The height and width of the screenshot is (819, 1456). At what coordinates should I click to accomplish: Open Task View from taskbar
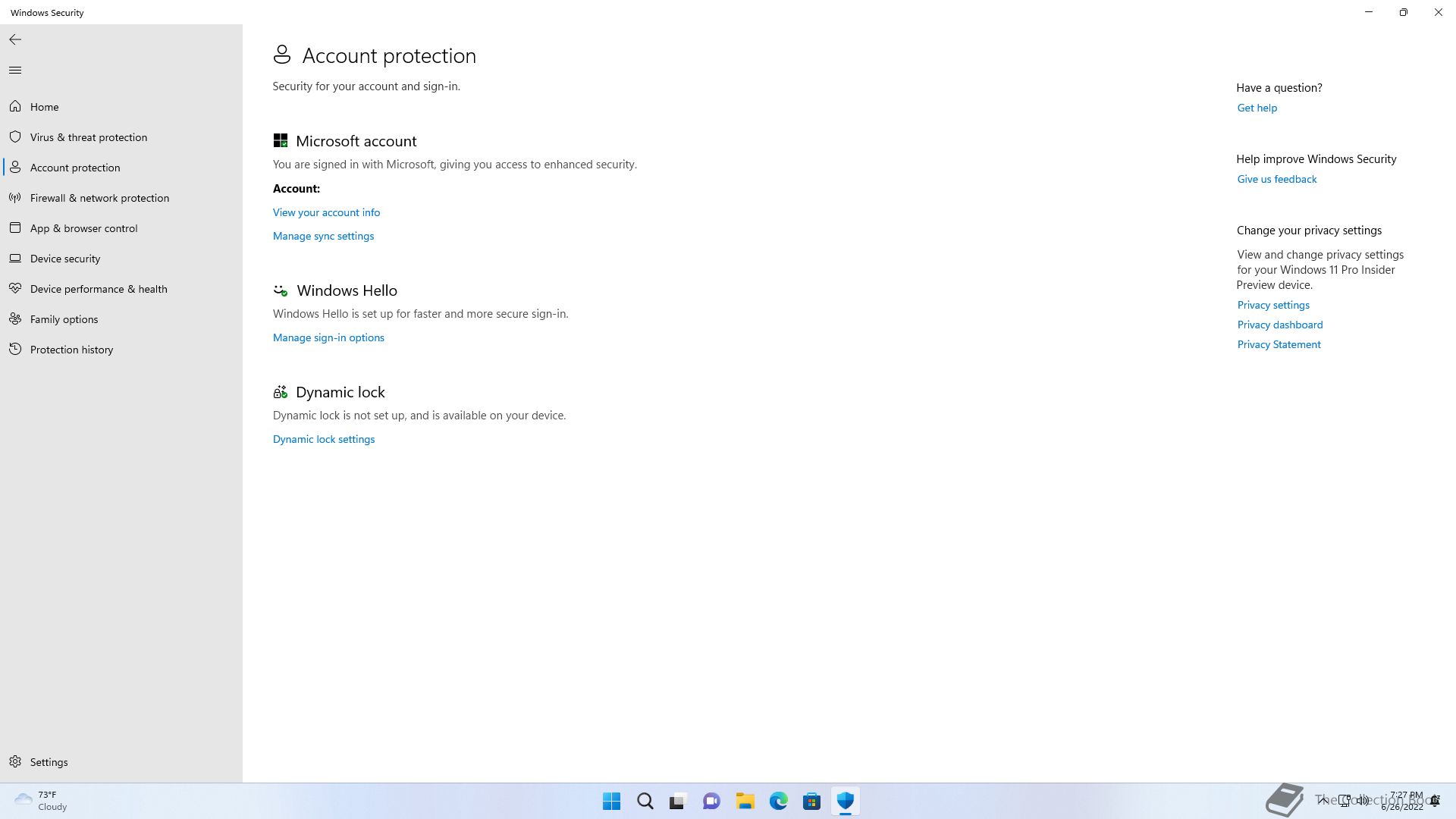click(x=678, y=801)
